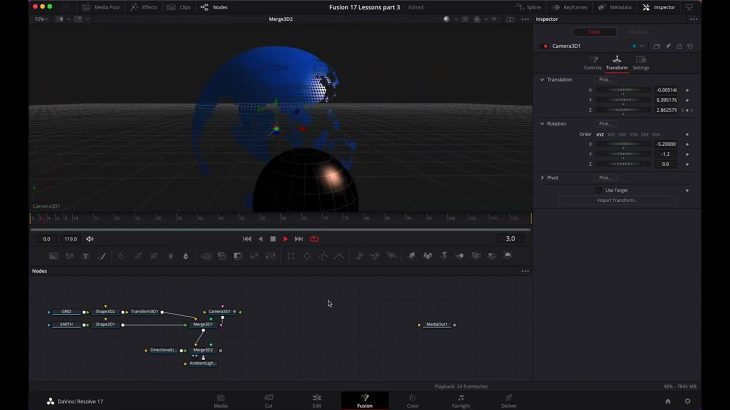Viewport: 730px width, 410px height.
Task: Play forward with the red play button
Action: 285,239
